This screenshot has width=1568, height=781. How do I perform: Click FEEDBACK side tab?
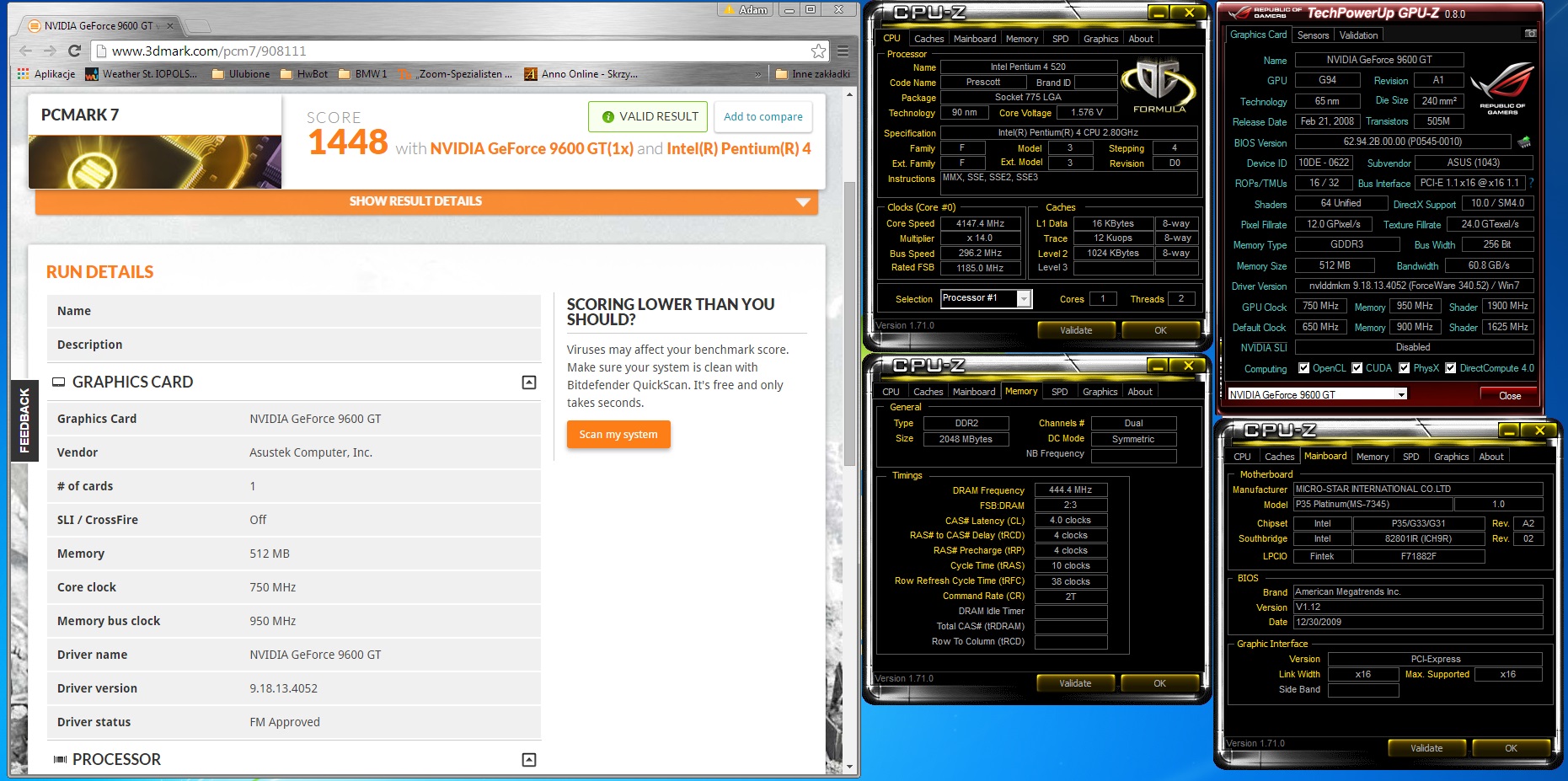coord(24,420)
